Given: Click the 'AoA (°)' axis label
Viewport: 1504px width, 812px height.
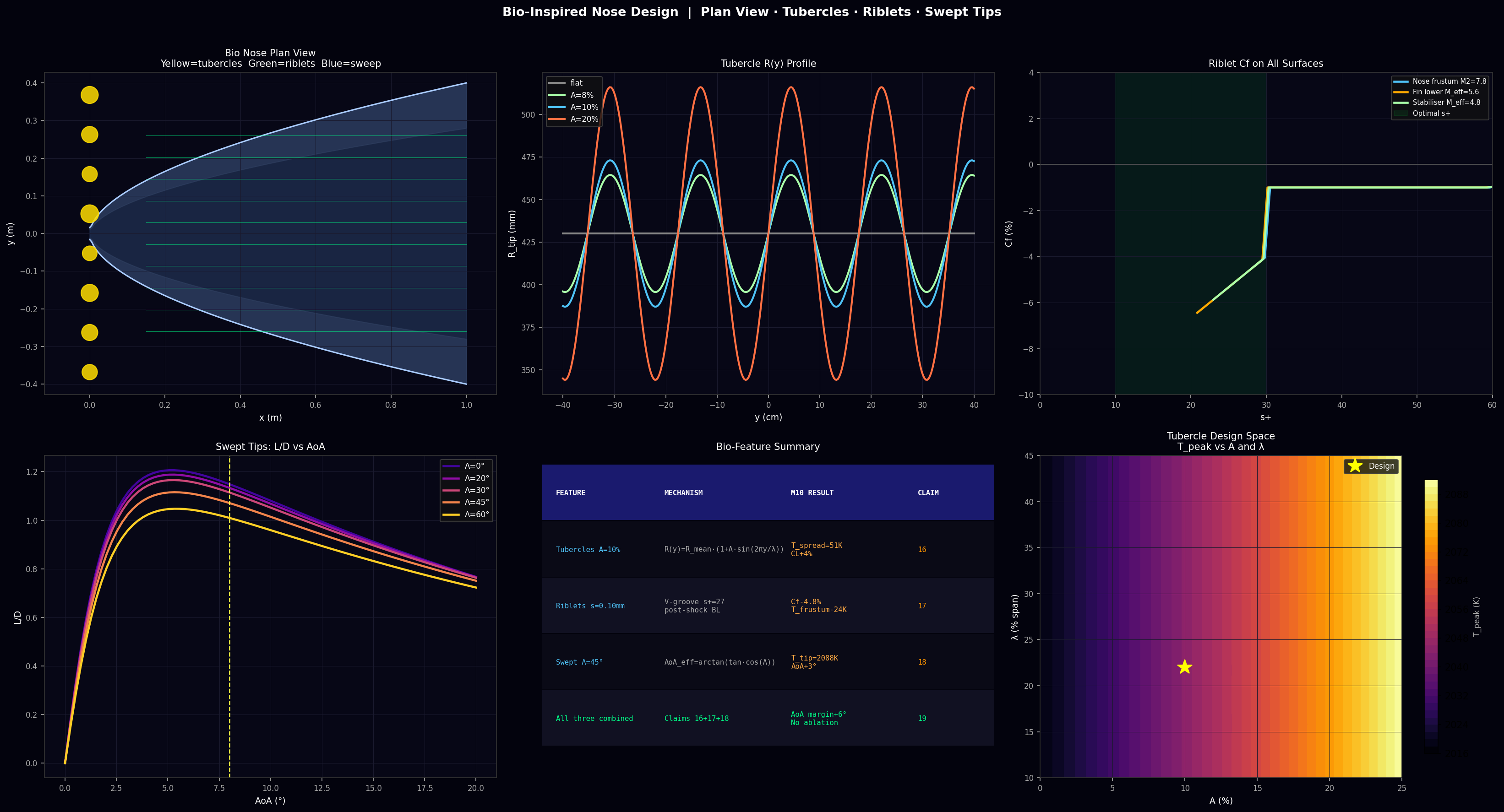Looking at the screenshot, I should tap(270, 801).
